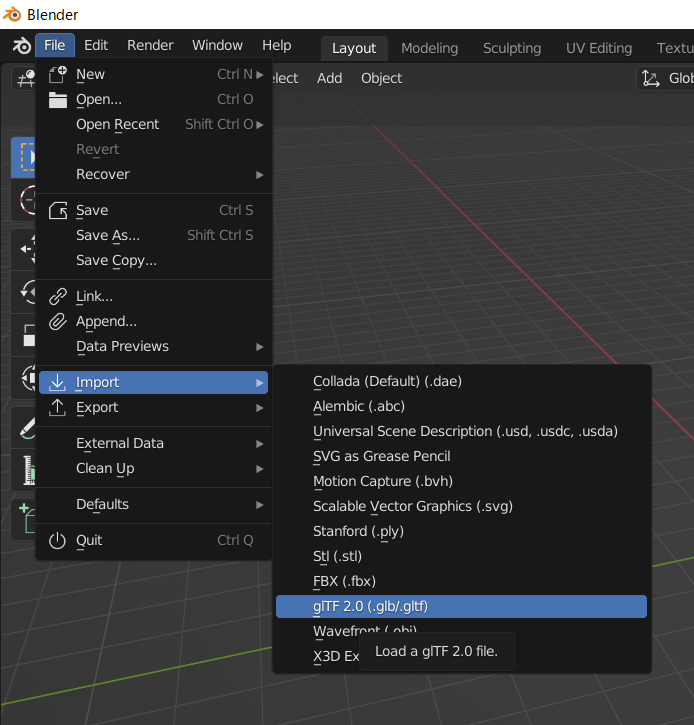
Task: Switch to the Layout workspace tab
Action: 354,48
